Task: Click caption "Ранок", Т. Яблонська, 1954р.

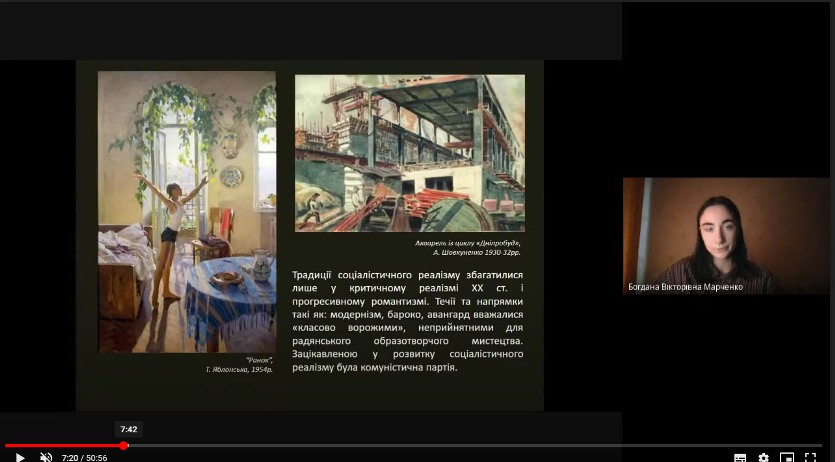Action: (239, 365)
